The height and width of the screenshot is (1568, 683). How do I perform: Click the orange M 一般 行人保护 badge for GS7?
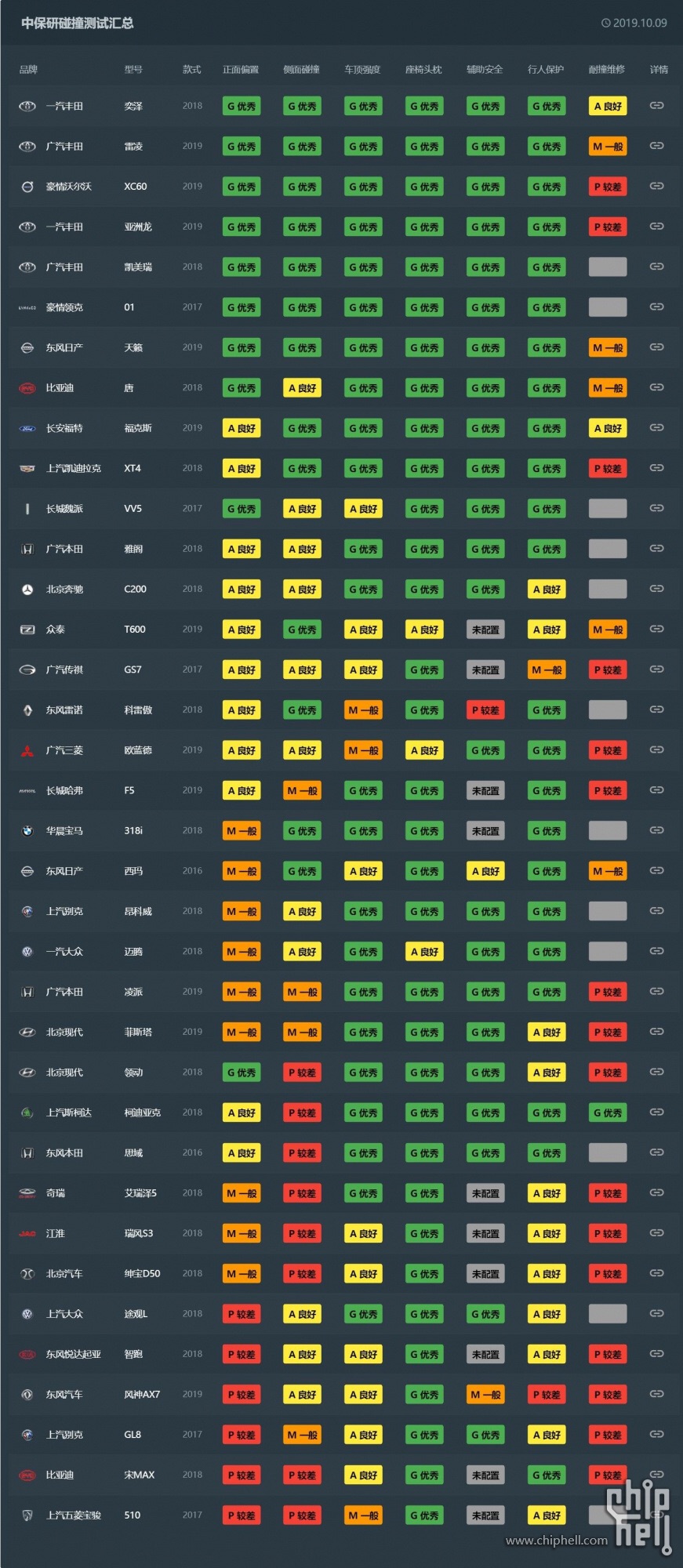[x=547, y=670]
